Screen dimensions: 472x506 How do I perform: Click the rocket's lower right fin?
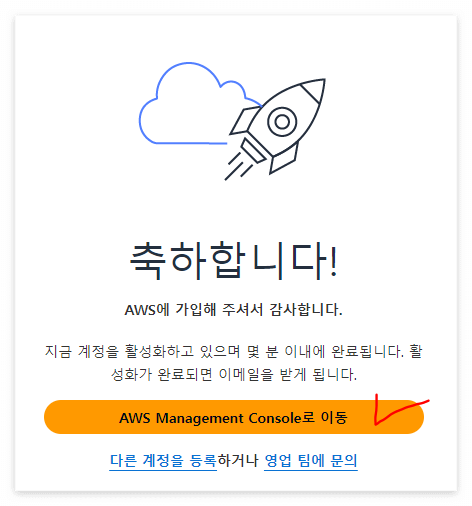[x=283, y=158]
